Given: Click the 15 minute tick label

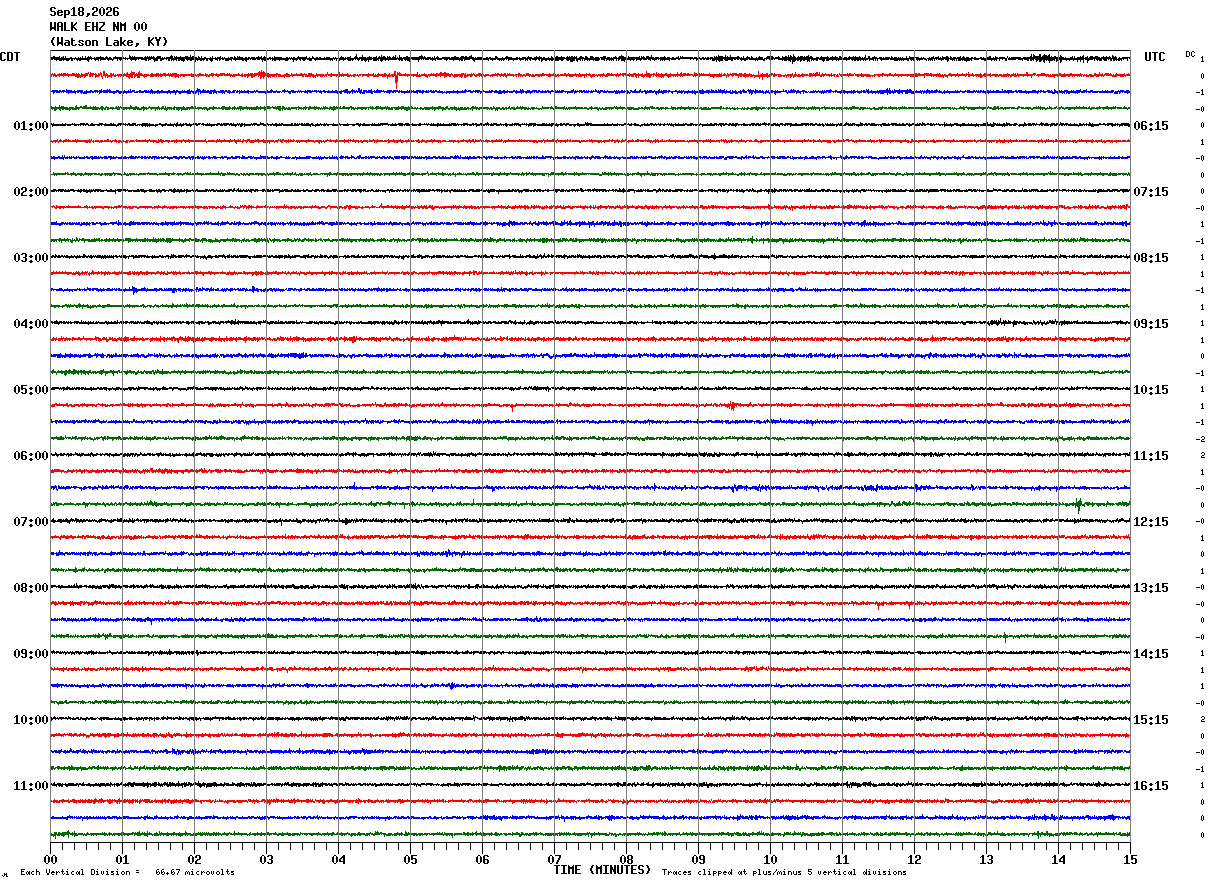Looking at the screenshot, I should (x=1130, y=859).
